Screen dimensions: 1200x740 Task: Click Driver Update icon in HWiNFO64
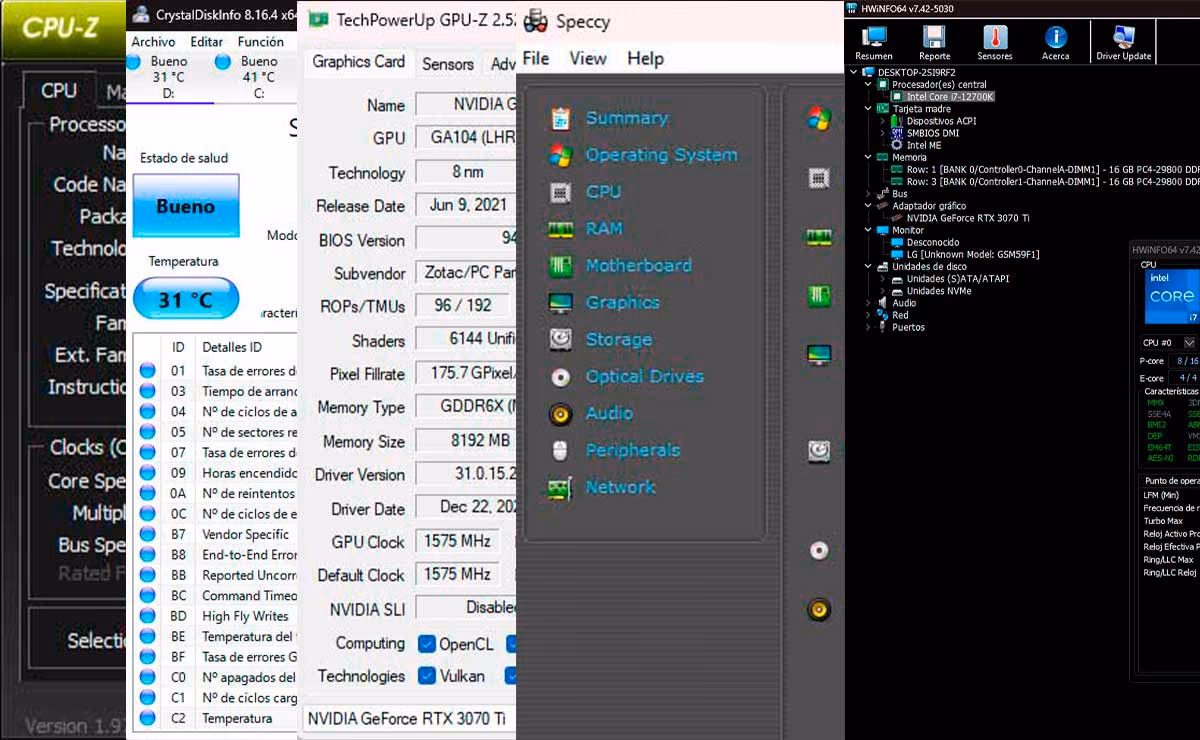pyautogui.click(x=1123, y=38)
